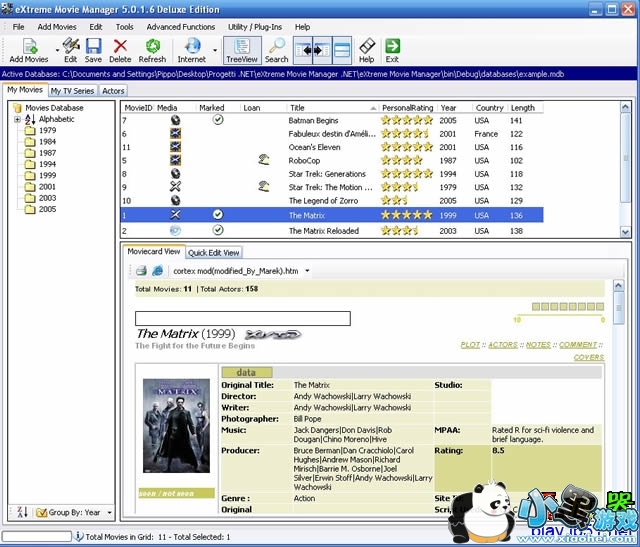Click the Exit toolbar icon

392,46
